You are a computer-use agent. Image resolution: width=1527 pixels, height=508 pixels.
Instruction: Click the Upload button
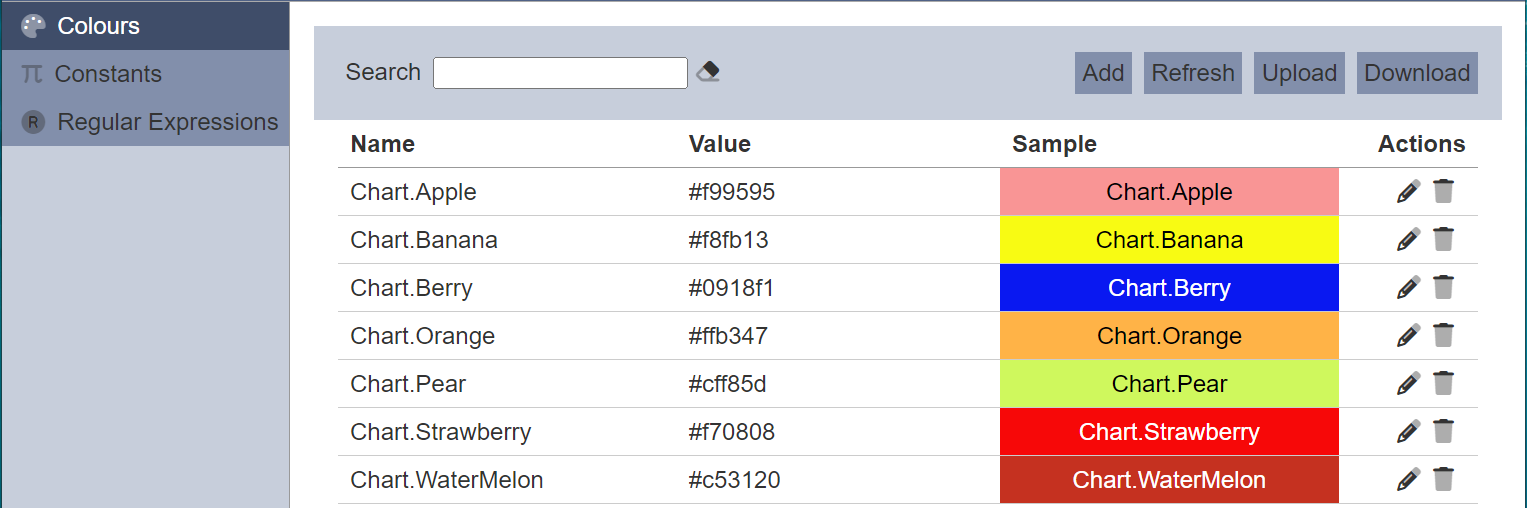tap(1299, 73)
